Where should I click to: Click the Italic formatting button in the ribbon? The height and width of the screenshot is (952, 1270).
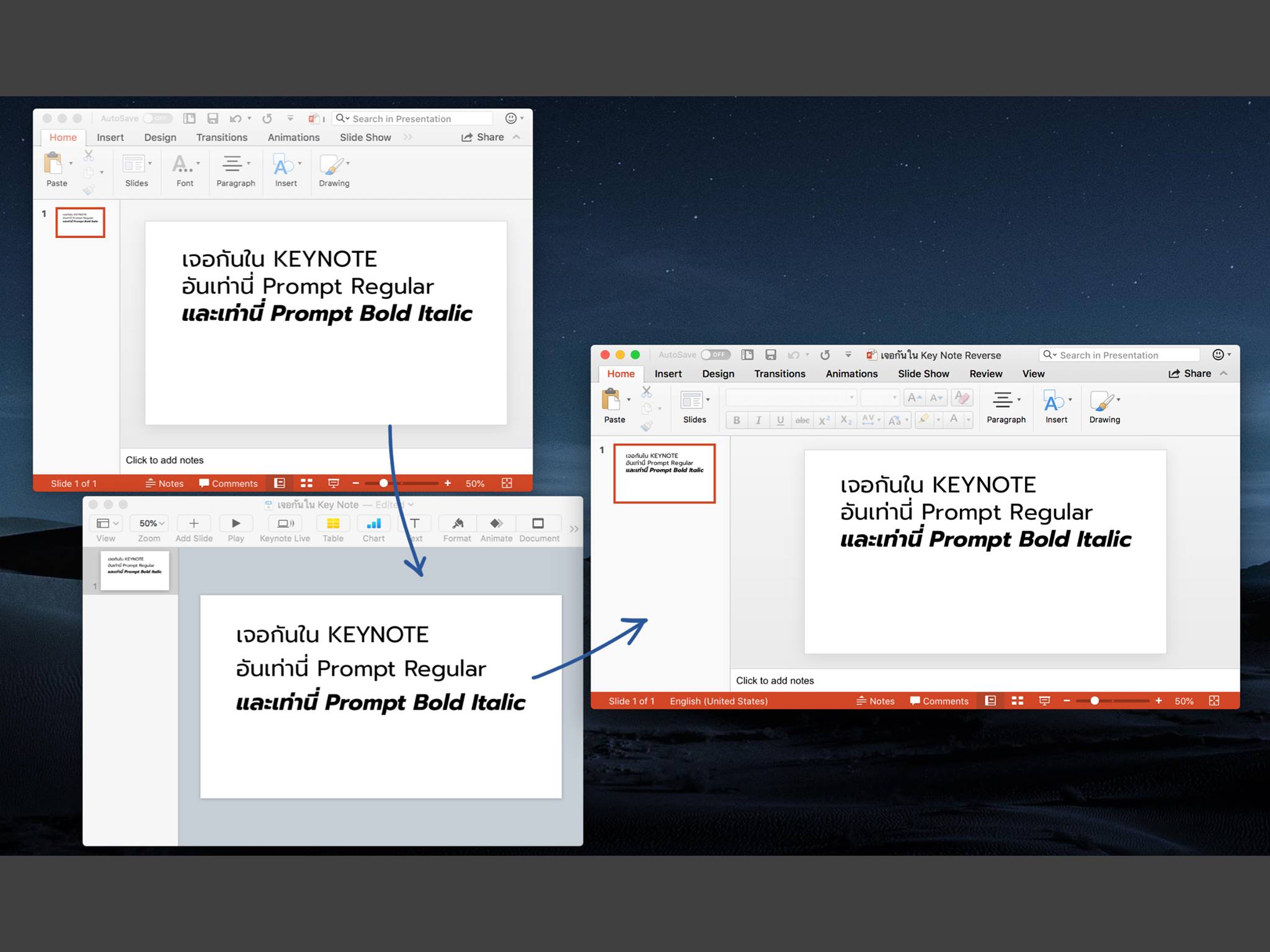[x=758, y=420]
